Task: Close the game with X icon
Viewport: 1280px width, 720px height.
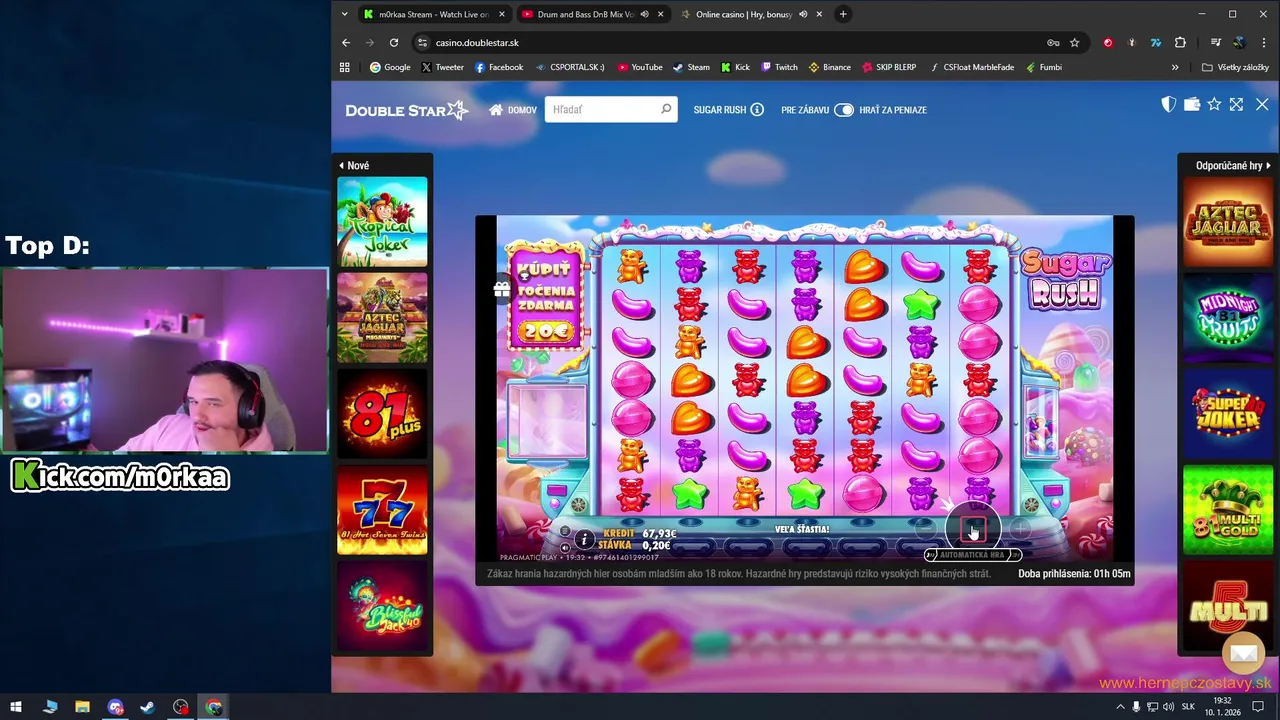Action: tap(1262, 104)
